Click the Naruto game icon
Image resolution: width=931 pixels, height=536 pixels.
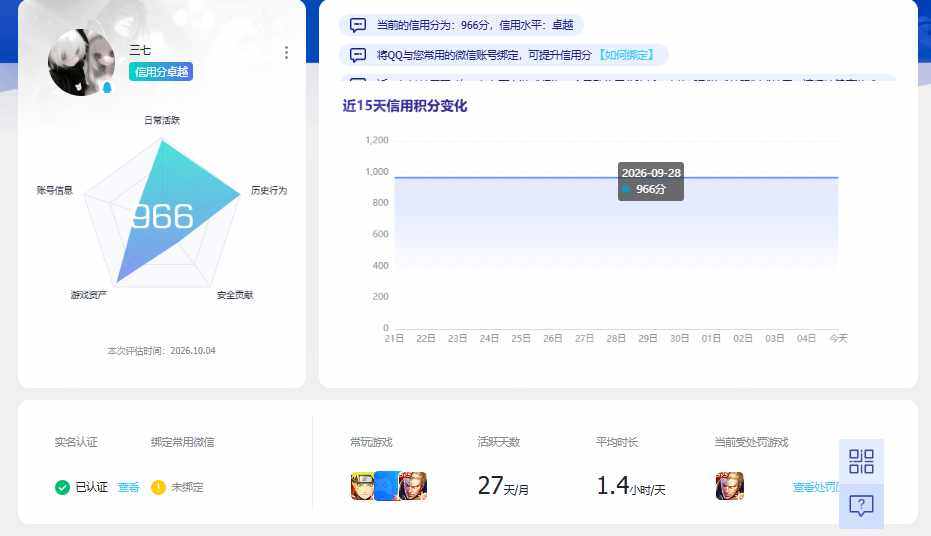[362, 486]
